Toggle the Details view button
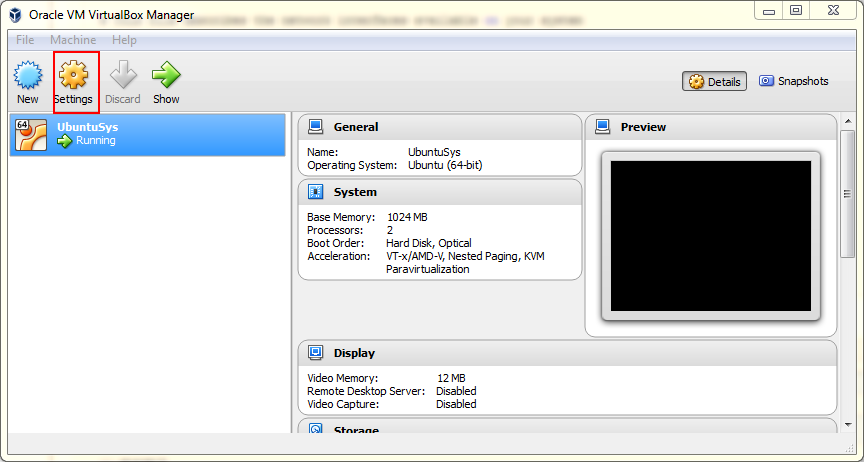 (x=714, y=82)
